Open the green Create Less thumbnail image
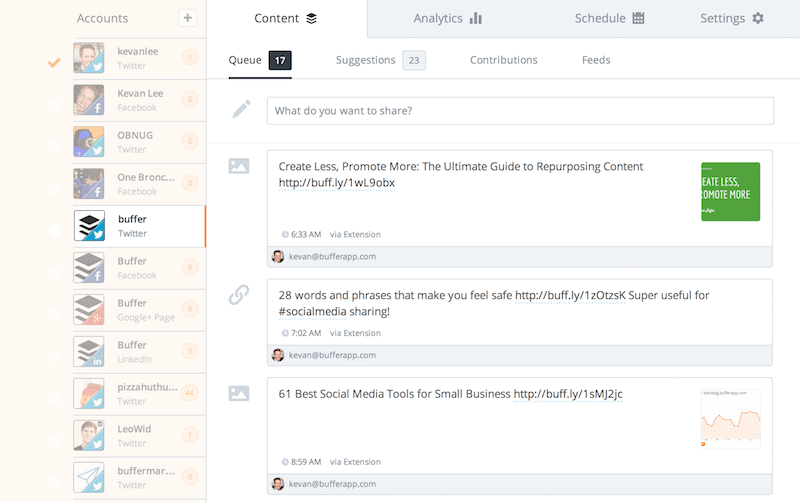Screen dimensions: 800x502 click(730, 191)
